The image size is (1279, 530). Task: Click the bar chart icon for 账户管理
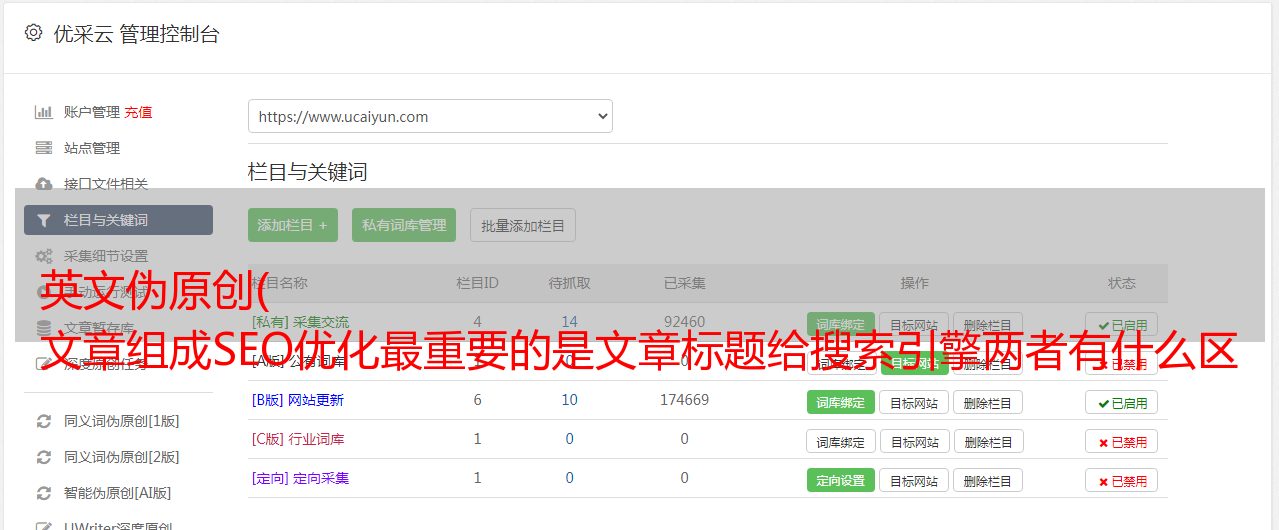click(44, 112)
